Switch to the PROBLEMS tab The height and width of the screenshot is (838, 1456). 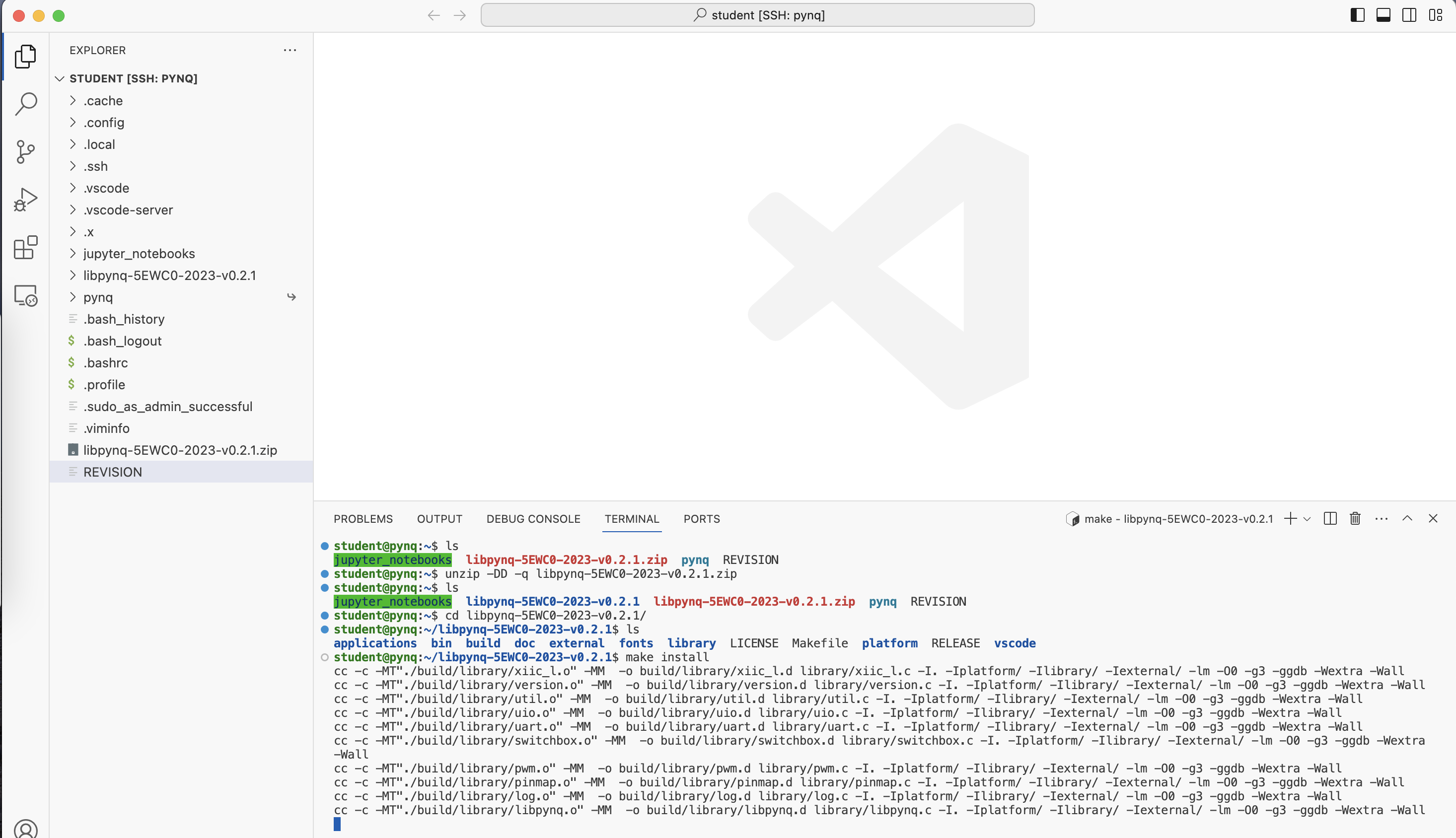pyautogui.click(x=364, y=519)
